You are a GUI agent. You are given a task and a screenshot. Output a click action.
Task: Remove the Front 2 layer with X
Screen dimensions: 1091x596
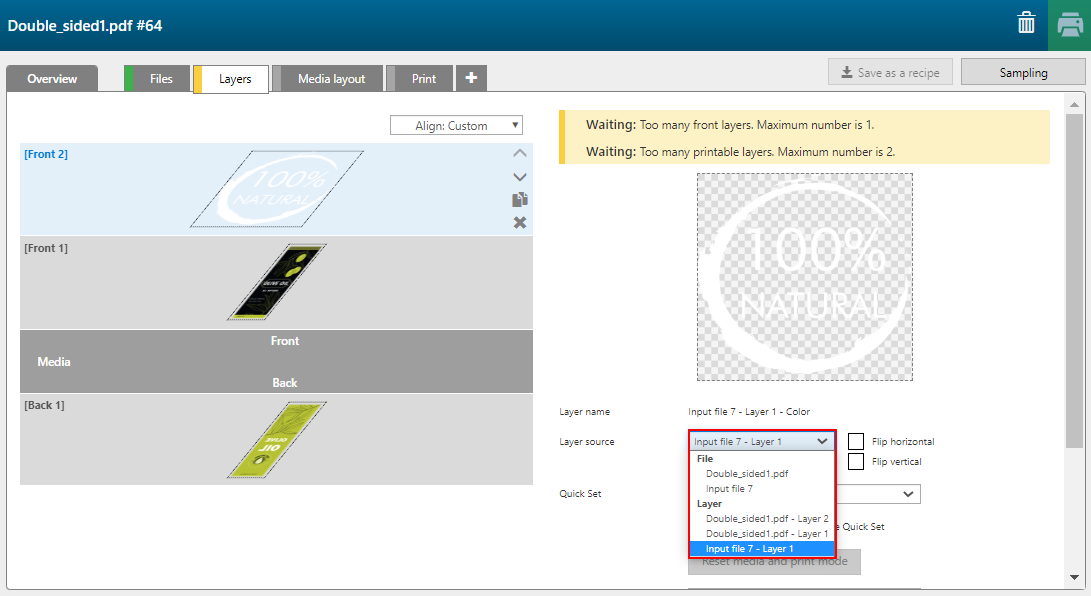519,222
